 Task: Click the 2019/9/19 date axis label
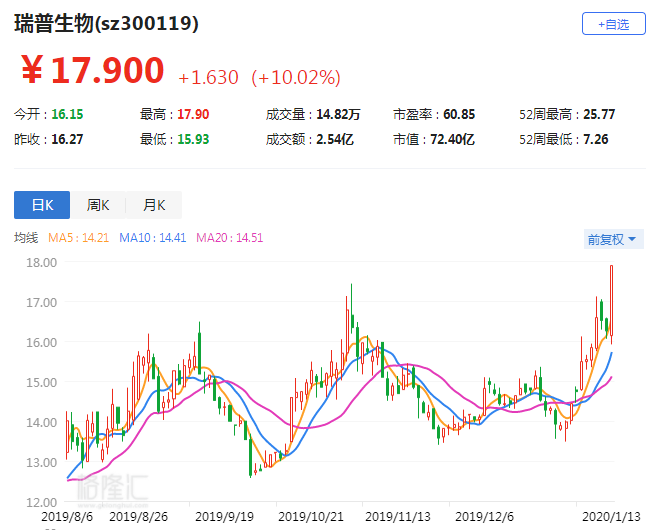click(225, 517)
